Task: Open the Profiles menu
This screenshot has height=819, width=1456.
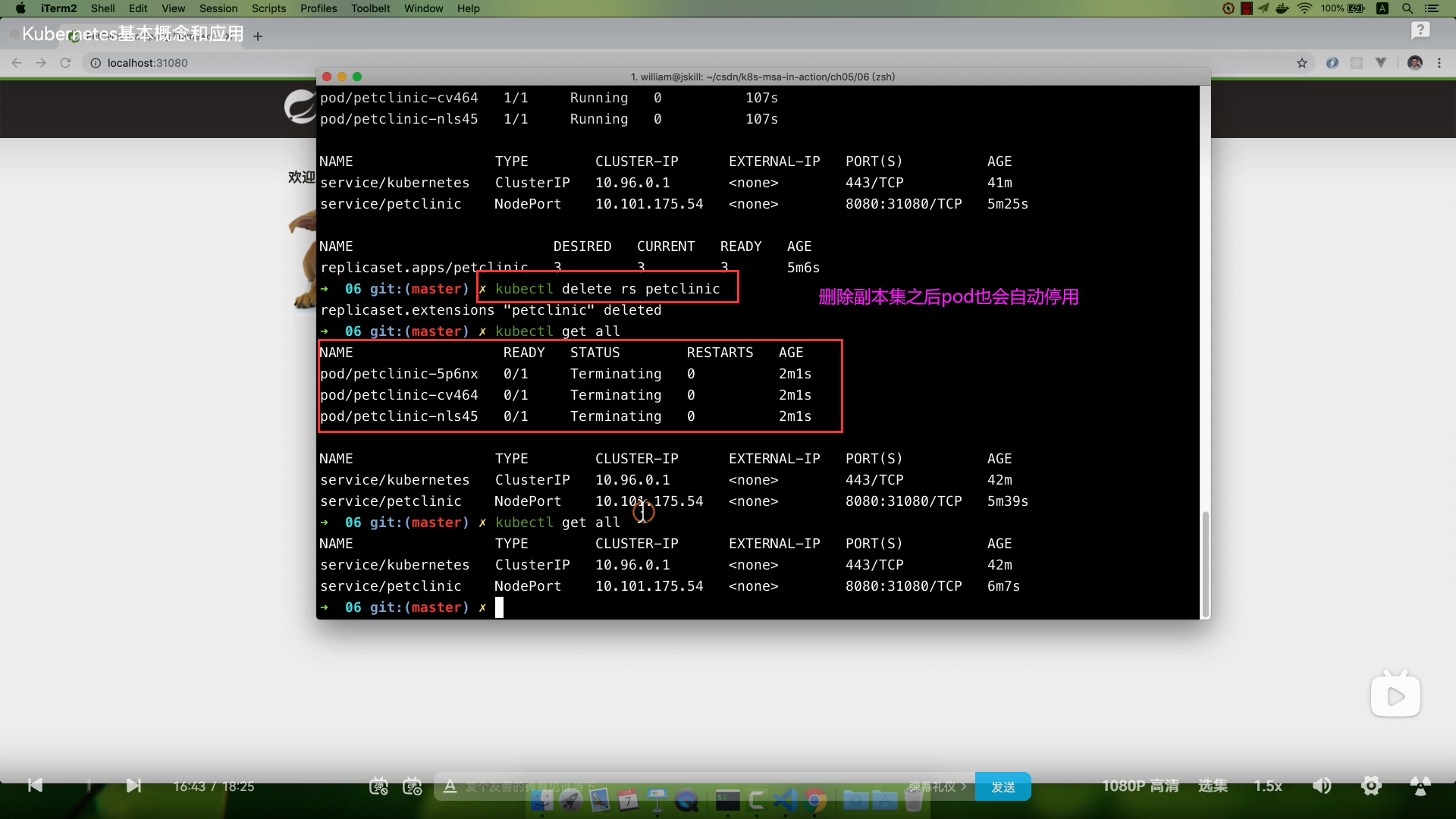Action: pyautogui.click(x=318, y=8)
